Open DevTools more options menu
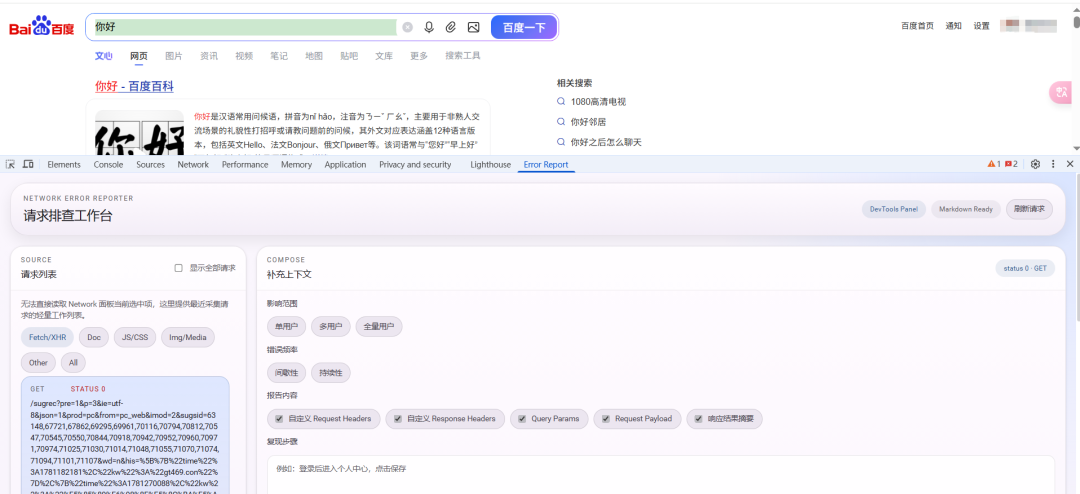 tap(1053, 164)
